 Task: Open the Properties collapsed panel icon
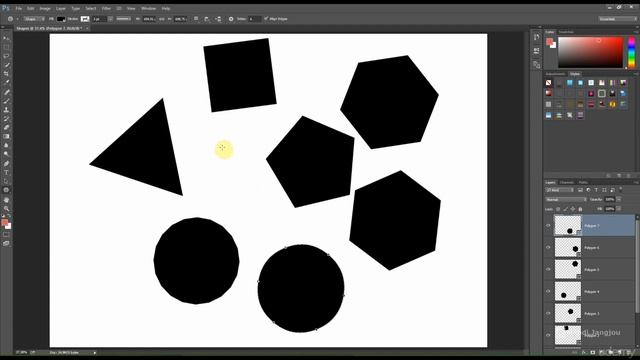536,51
